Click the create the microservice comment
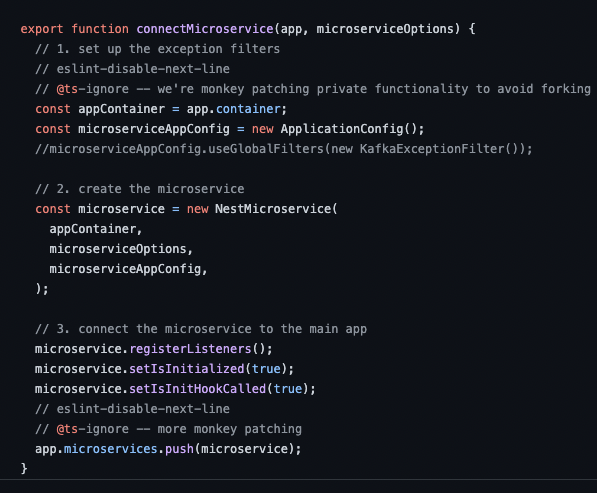Image resolution: width=597 pixels, height=493 pixels. point(140,189)
